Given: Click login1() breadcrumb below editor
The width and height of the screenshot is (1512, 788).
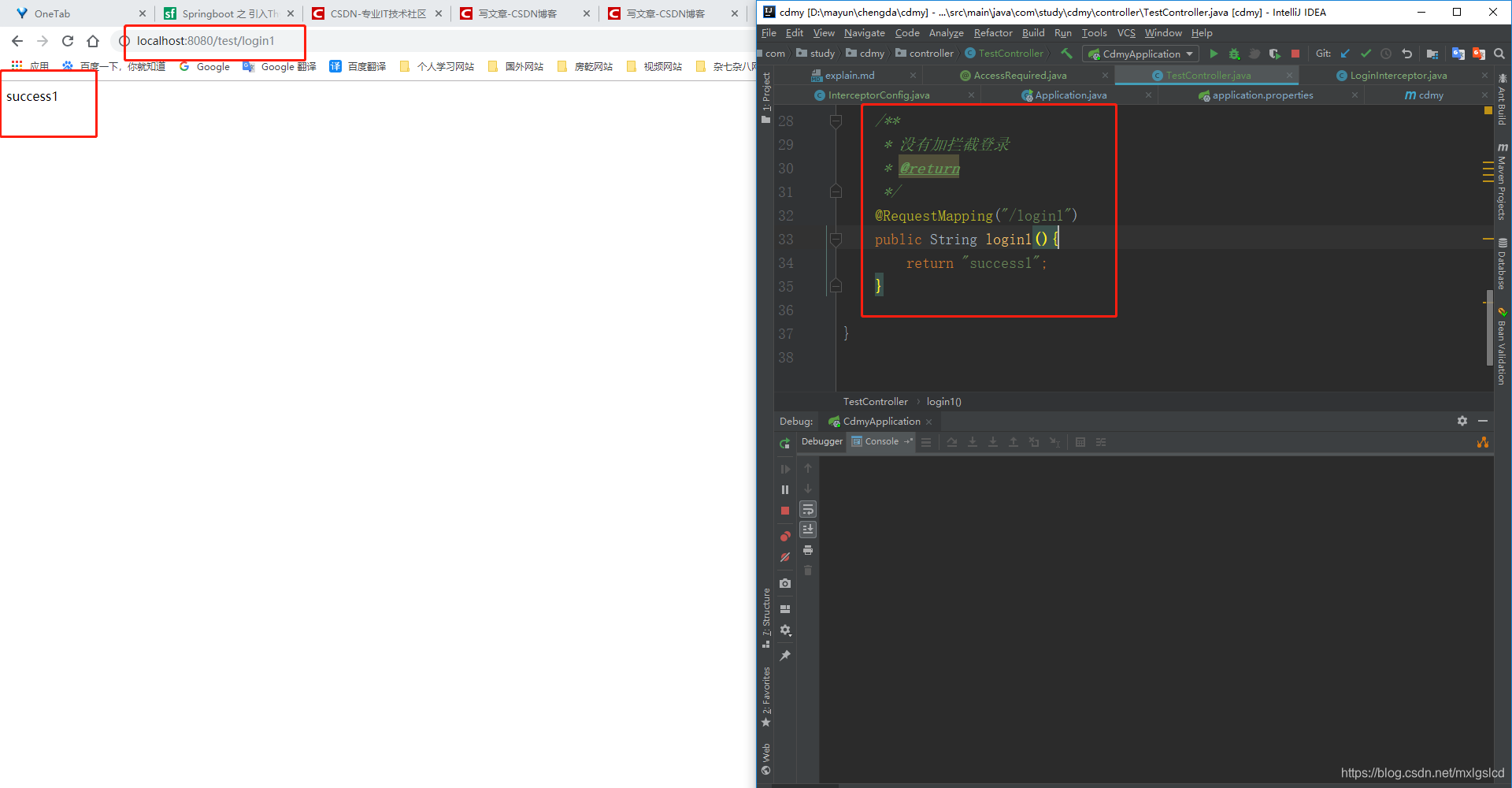Looking at the screenshot, I should pos(943,402).
